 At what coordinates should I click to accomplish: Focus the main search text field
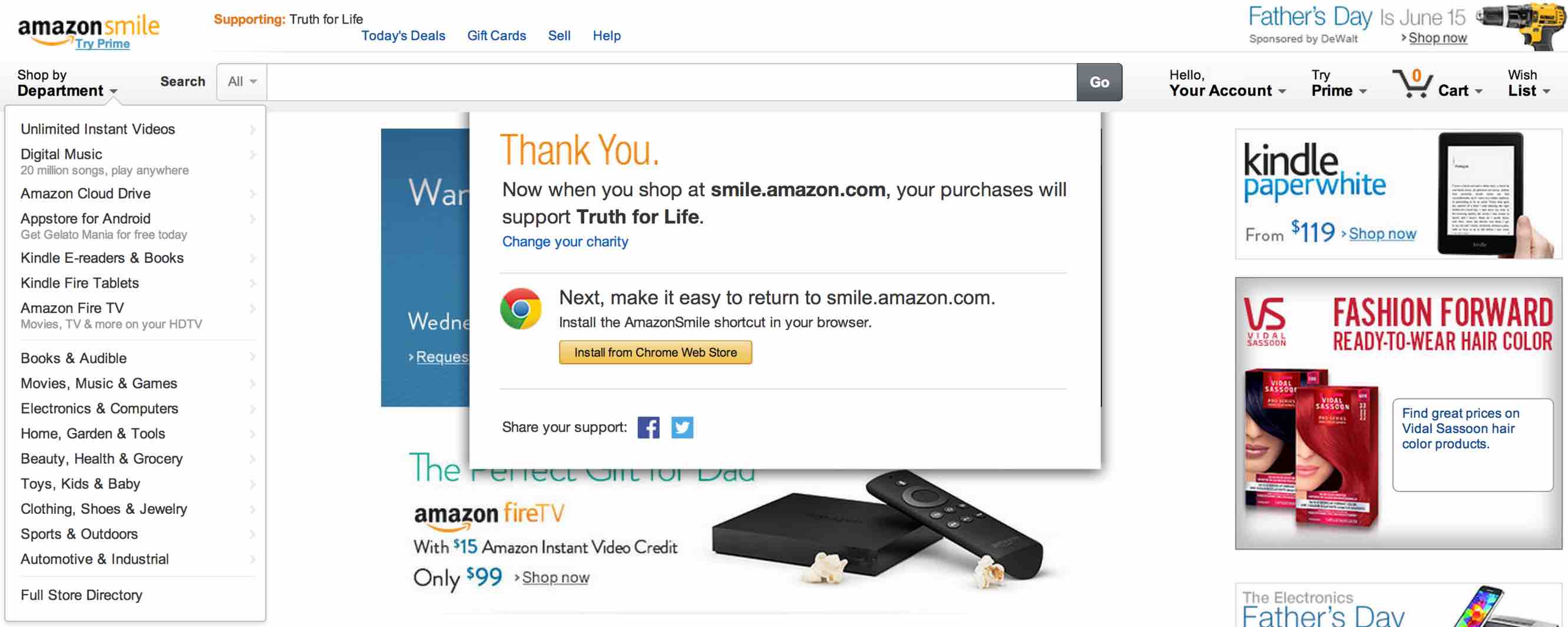671,82
